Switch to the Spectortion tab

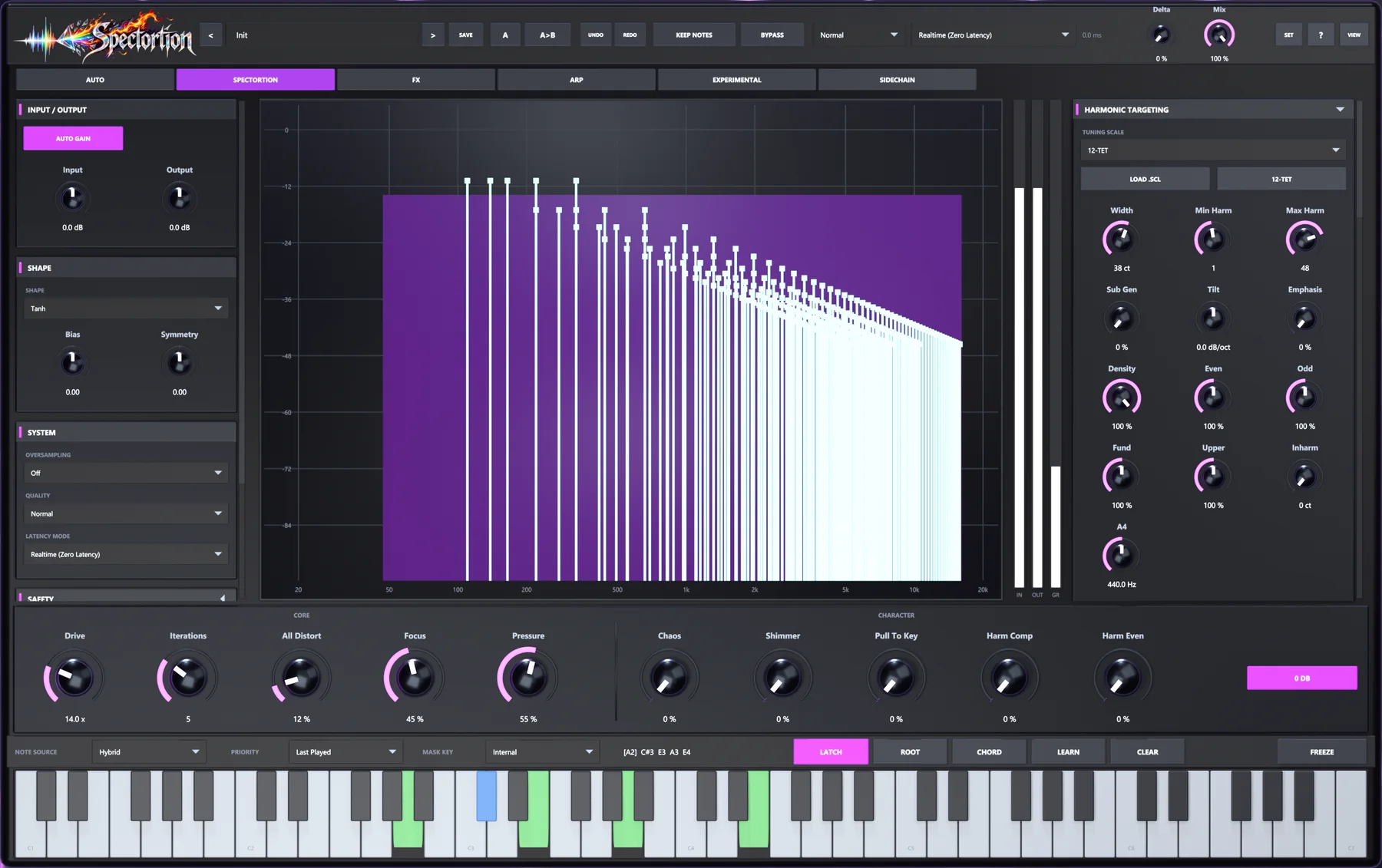click(x=256, y=80)
